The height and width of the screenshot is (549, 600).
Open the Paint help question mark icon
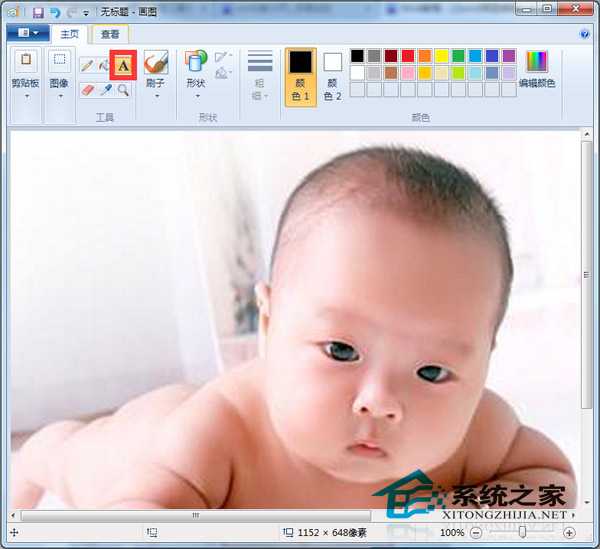pos(584,34)
